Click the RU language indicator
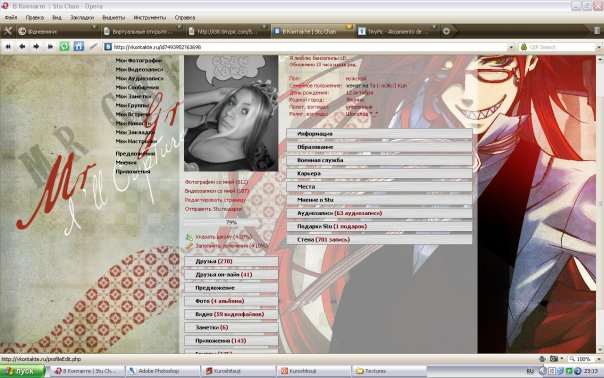This screenshot has height=378, width=604. 530,371
